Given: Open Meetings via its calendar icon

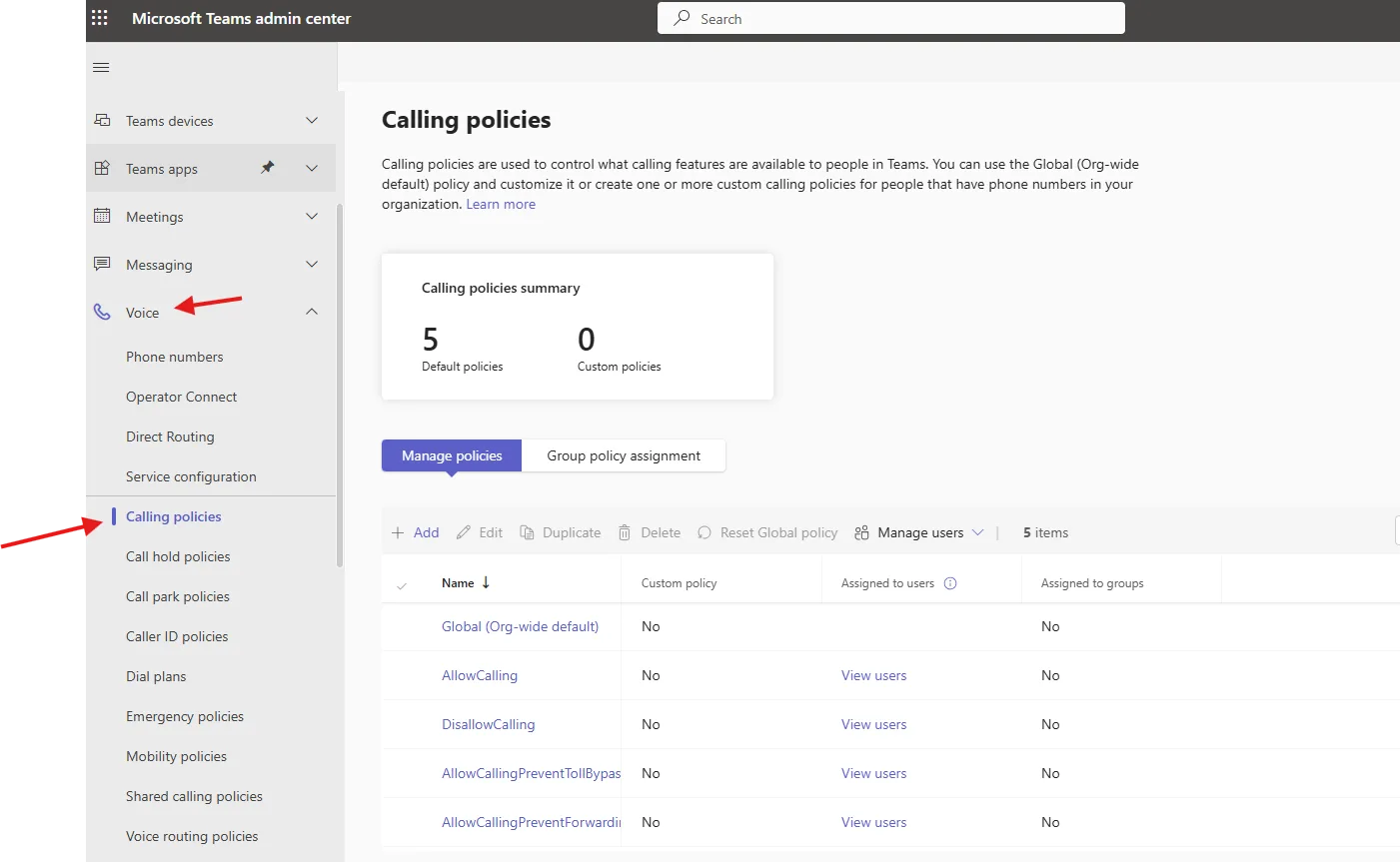Looking at the screenshot, I should point(101,216).
